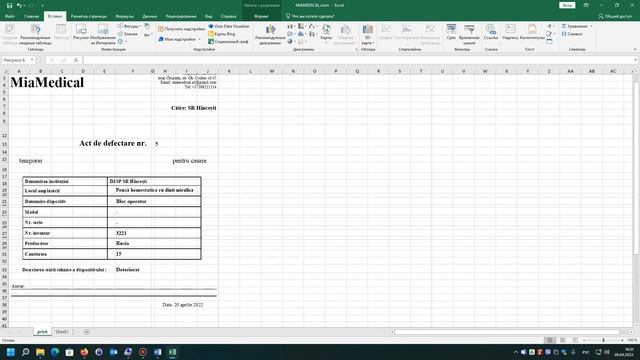
Task: Click the Share (Общий доступ) button
Action: [615, 16]
